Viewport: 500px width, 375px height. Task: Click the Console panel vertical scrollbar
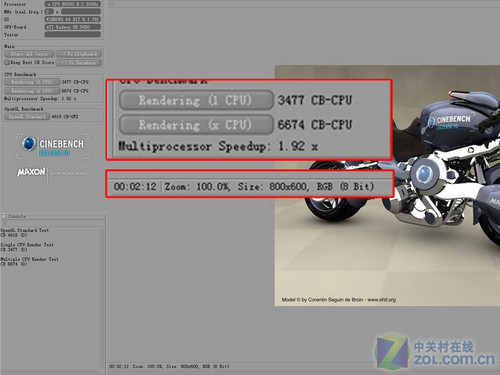point(102,298)
